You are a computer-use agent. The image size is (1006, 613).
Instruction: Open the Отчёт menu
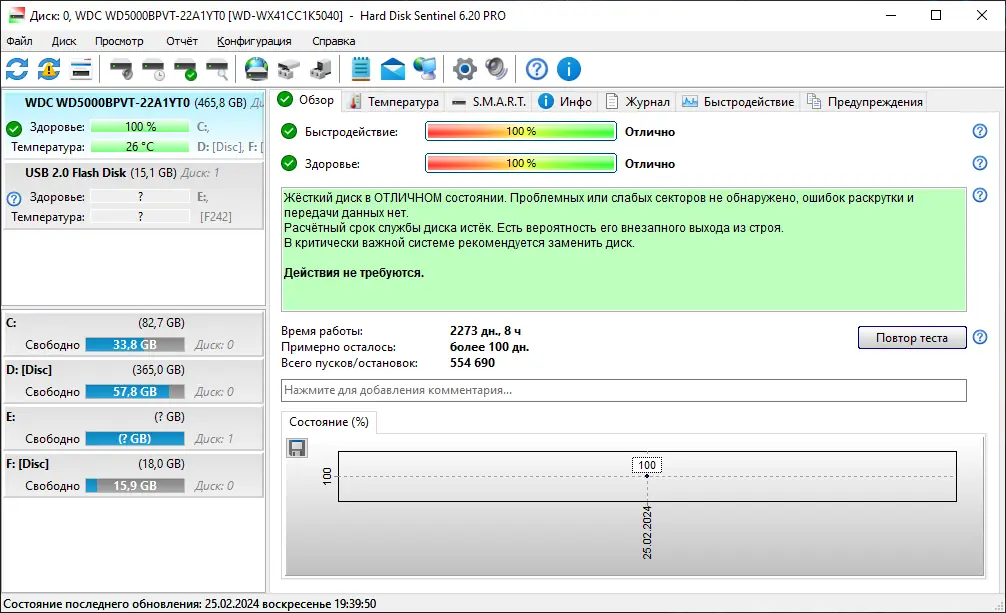pos(182,41)
